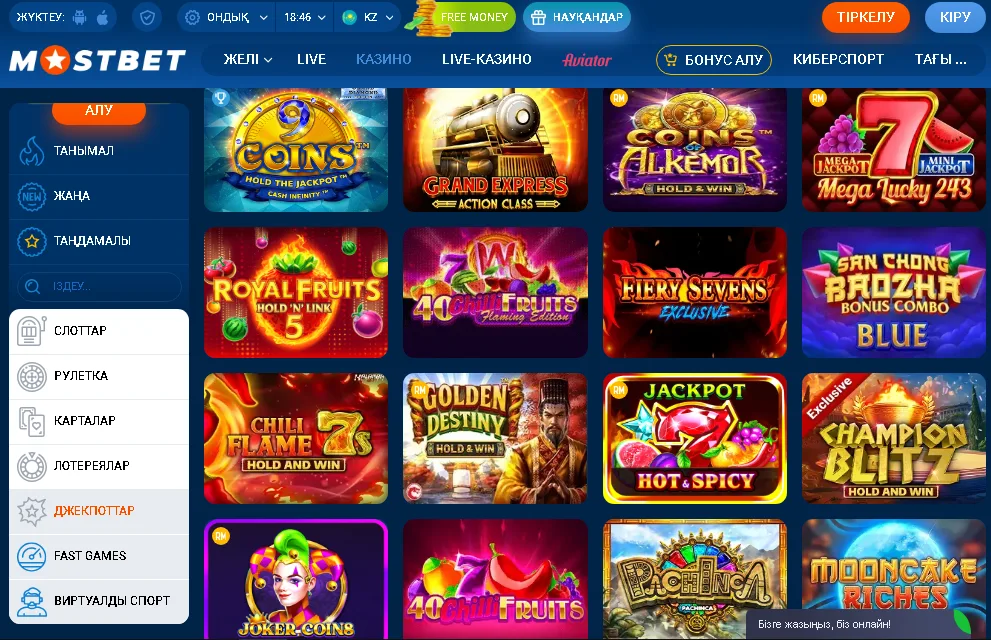Expand the Желі menu chevron

click(x=268, y=60)
